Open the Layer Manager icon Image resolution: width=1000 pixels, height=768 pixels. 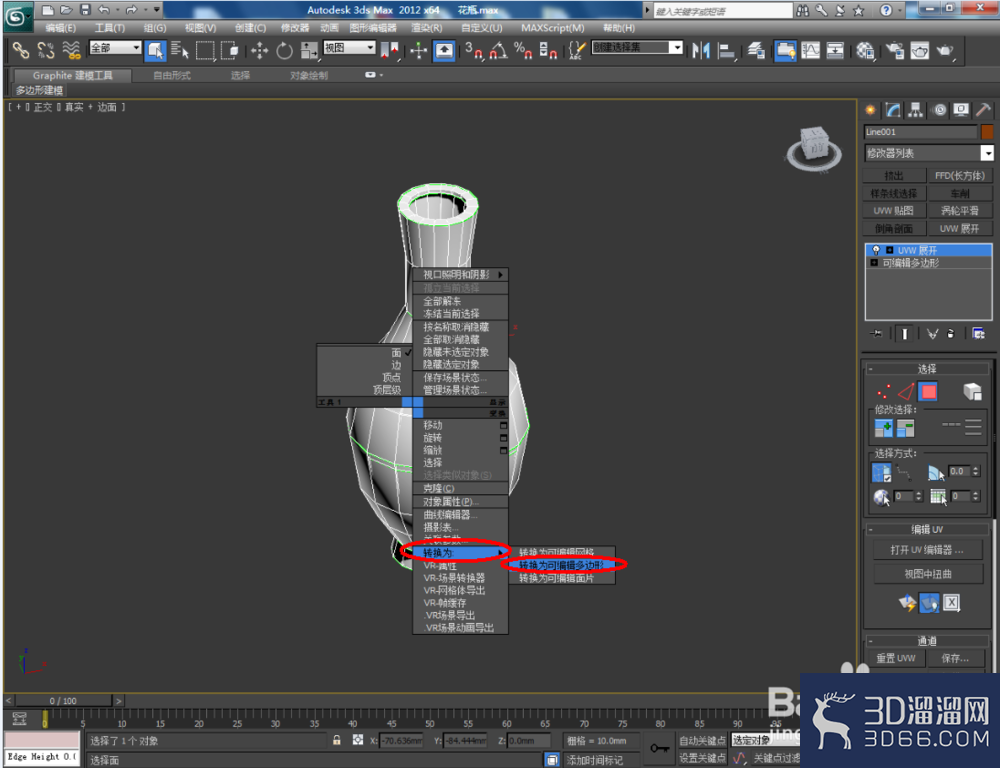tap(756, 50)
